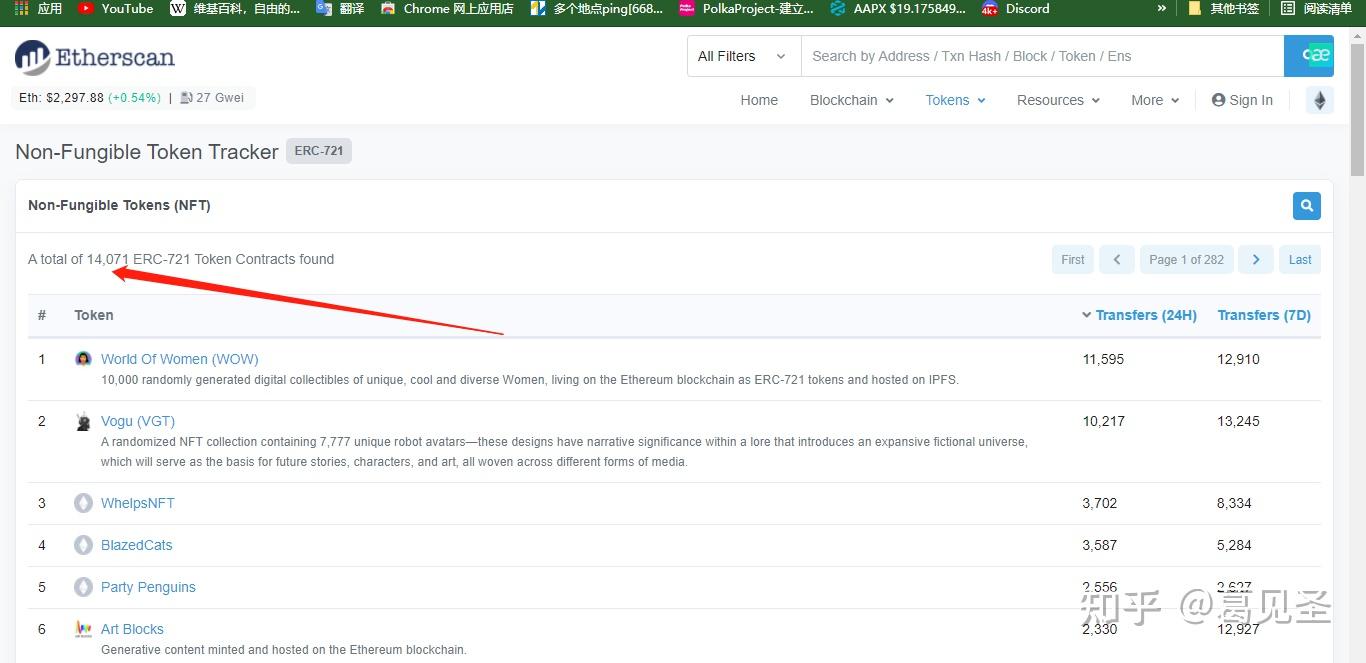
Task: Open Vogu token robot icon
Action: click(83, 421)
